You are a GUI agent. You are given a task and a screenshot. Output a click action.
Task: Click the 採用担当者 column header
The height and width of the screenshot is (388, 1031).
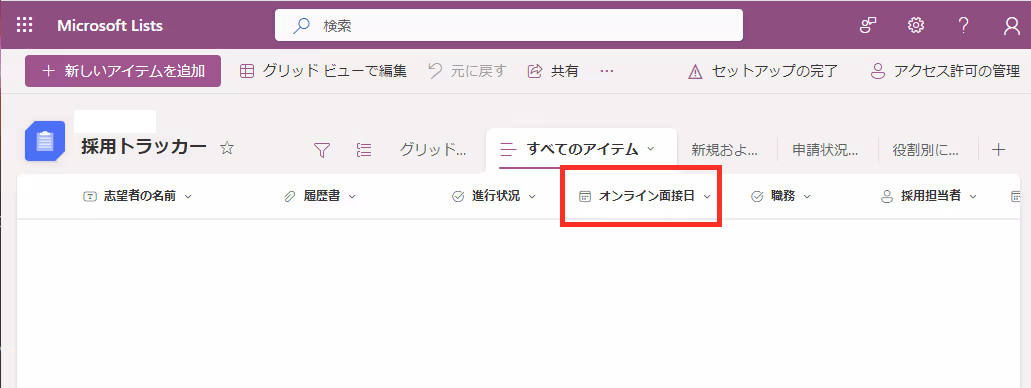[930, 196]
